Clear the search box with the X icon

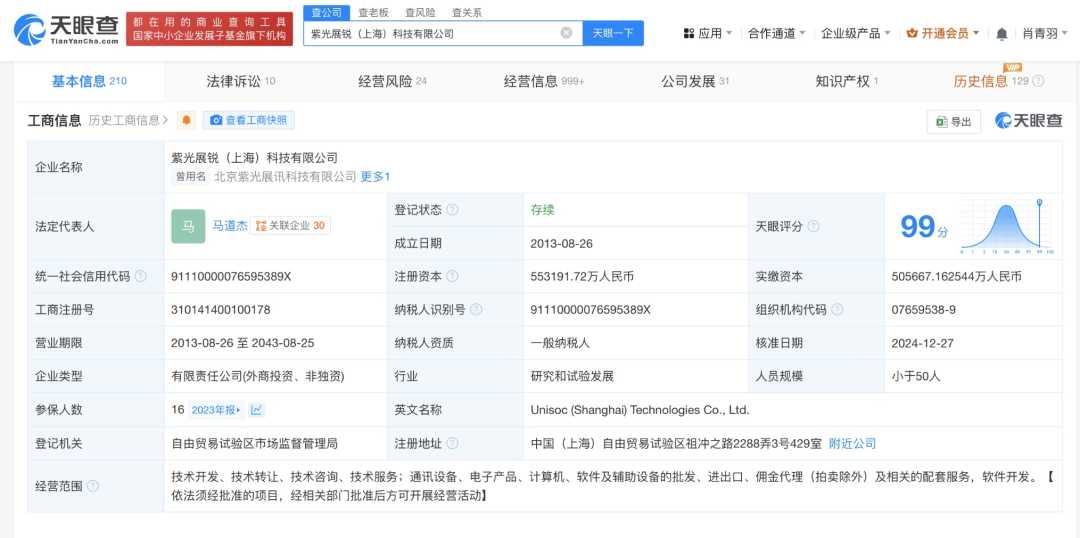566,33
